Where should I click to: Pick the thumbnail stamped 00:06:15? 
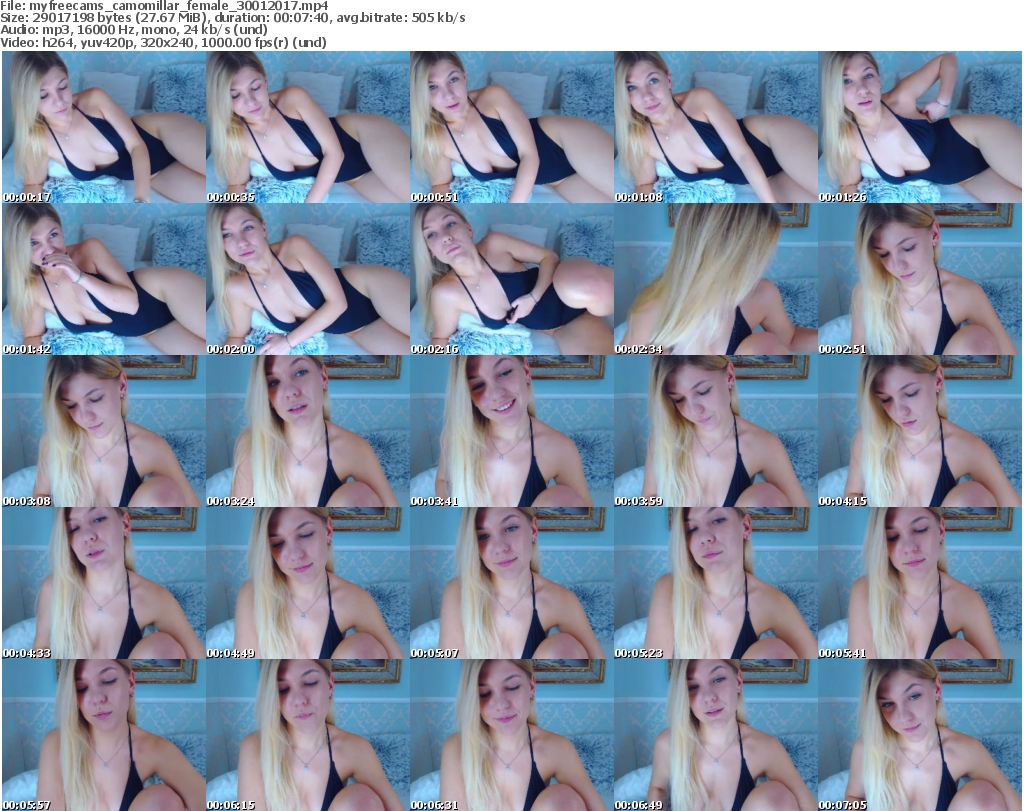click(308, 735)
